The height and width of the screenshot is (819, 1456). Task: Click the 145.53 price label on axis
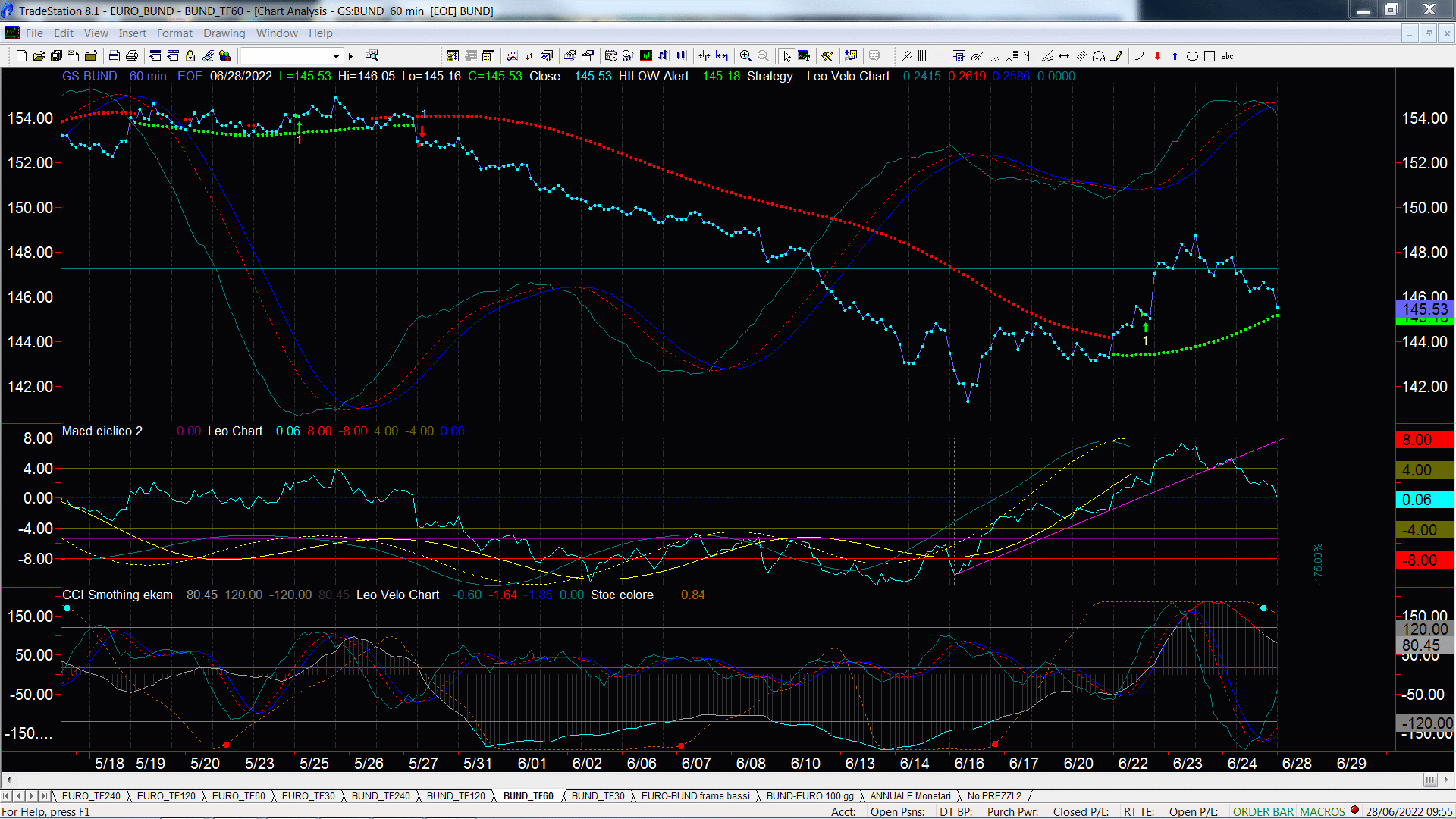point(1425,309)
